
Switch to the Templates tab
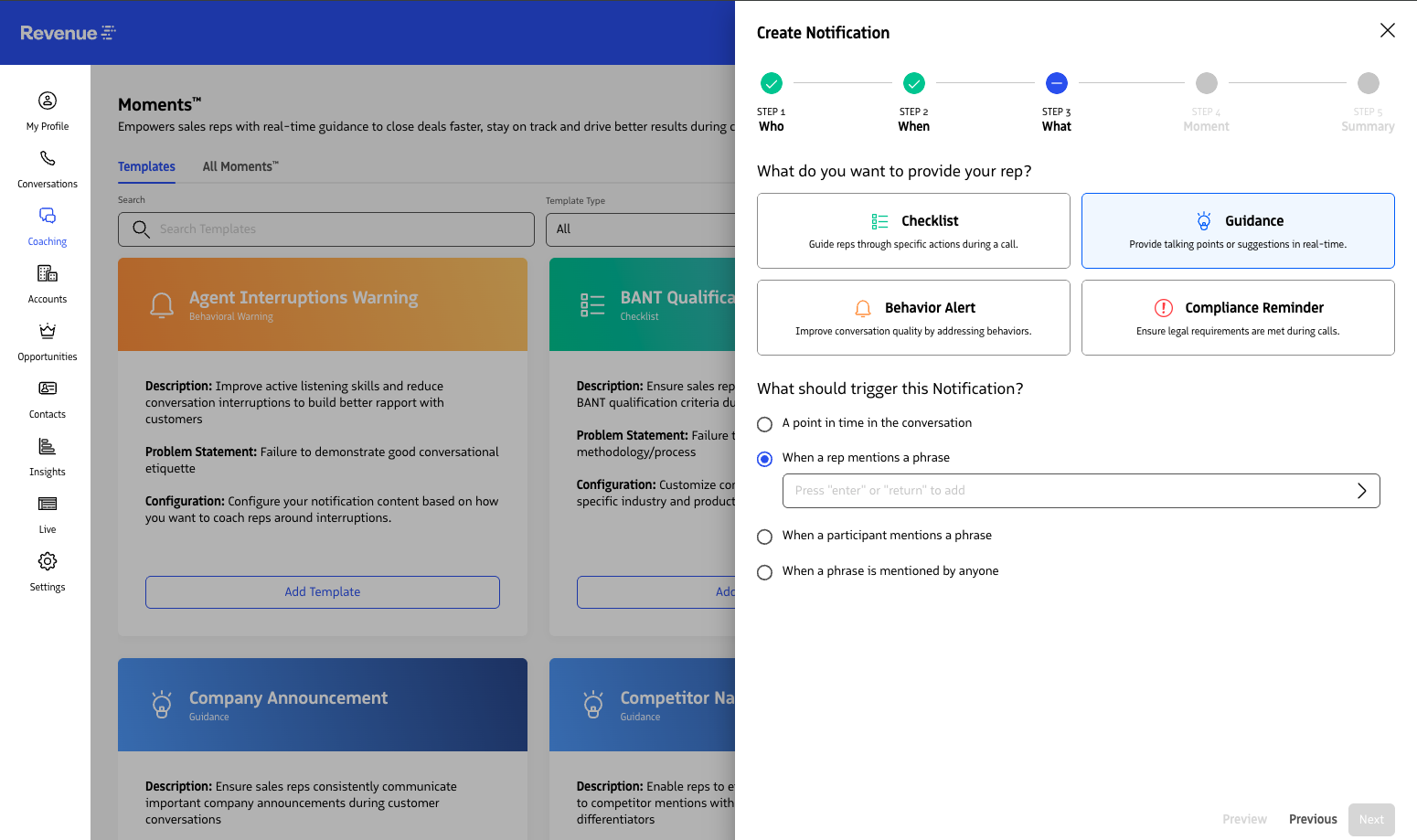tap(146, 166)
